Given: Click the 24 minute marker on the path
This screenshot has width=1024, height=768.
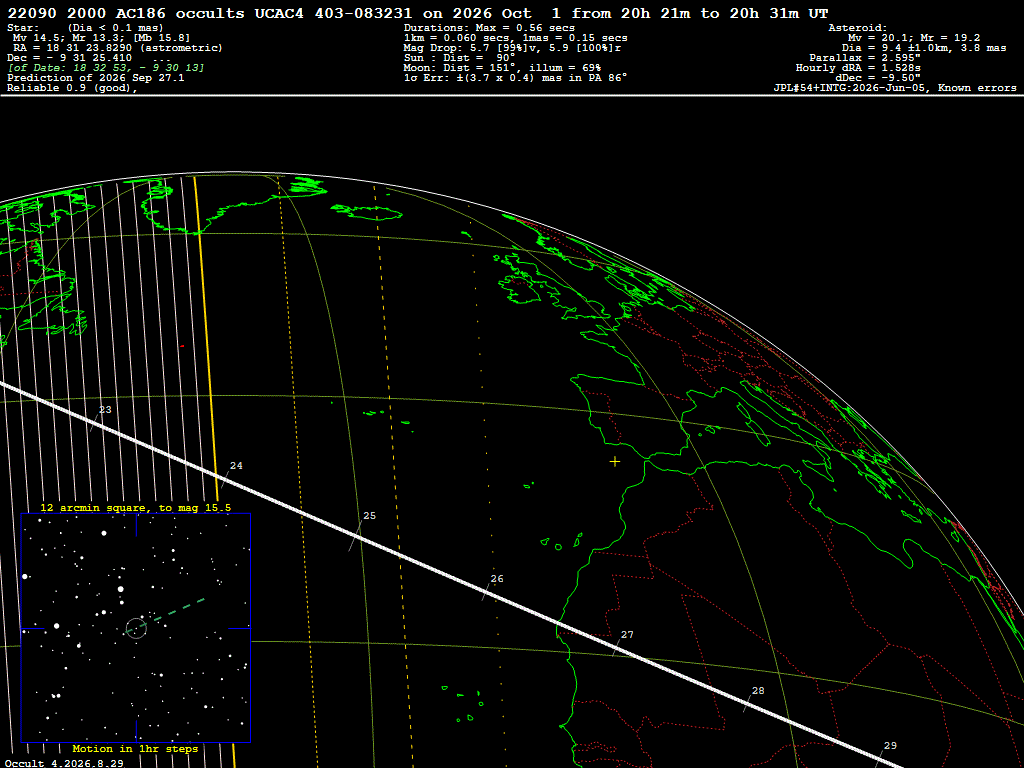Looking at the screenshot, I should 236,466.
